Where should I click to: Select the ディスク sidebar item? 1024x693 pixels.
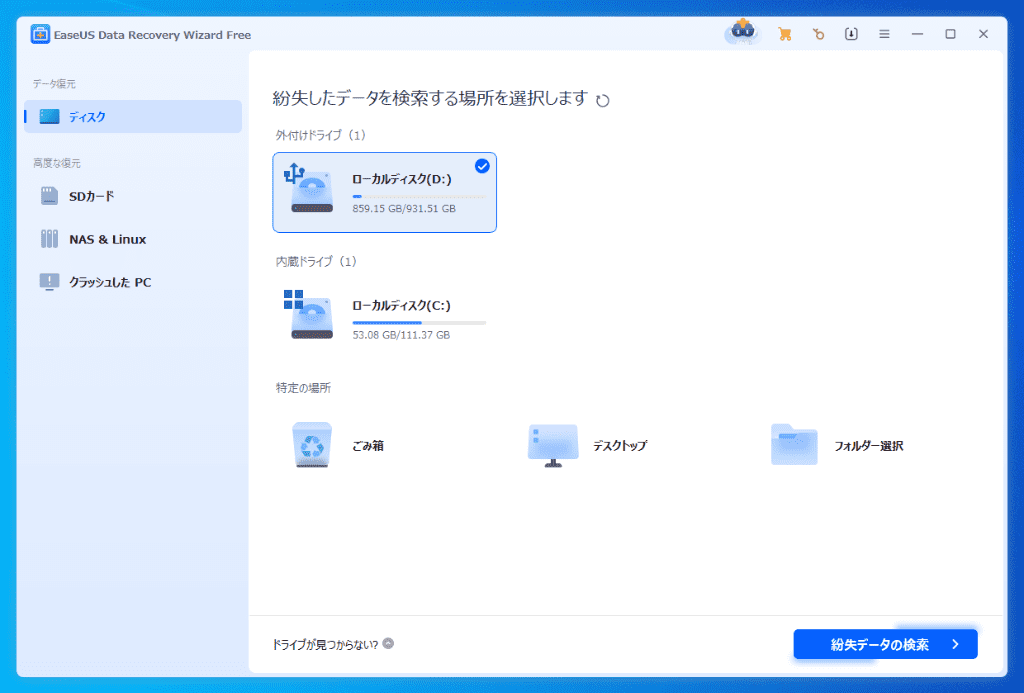[x=133, y=117]
